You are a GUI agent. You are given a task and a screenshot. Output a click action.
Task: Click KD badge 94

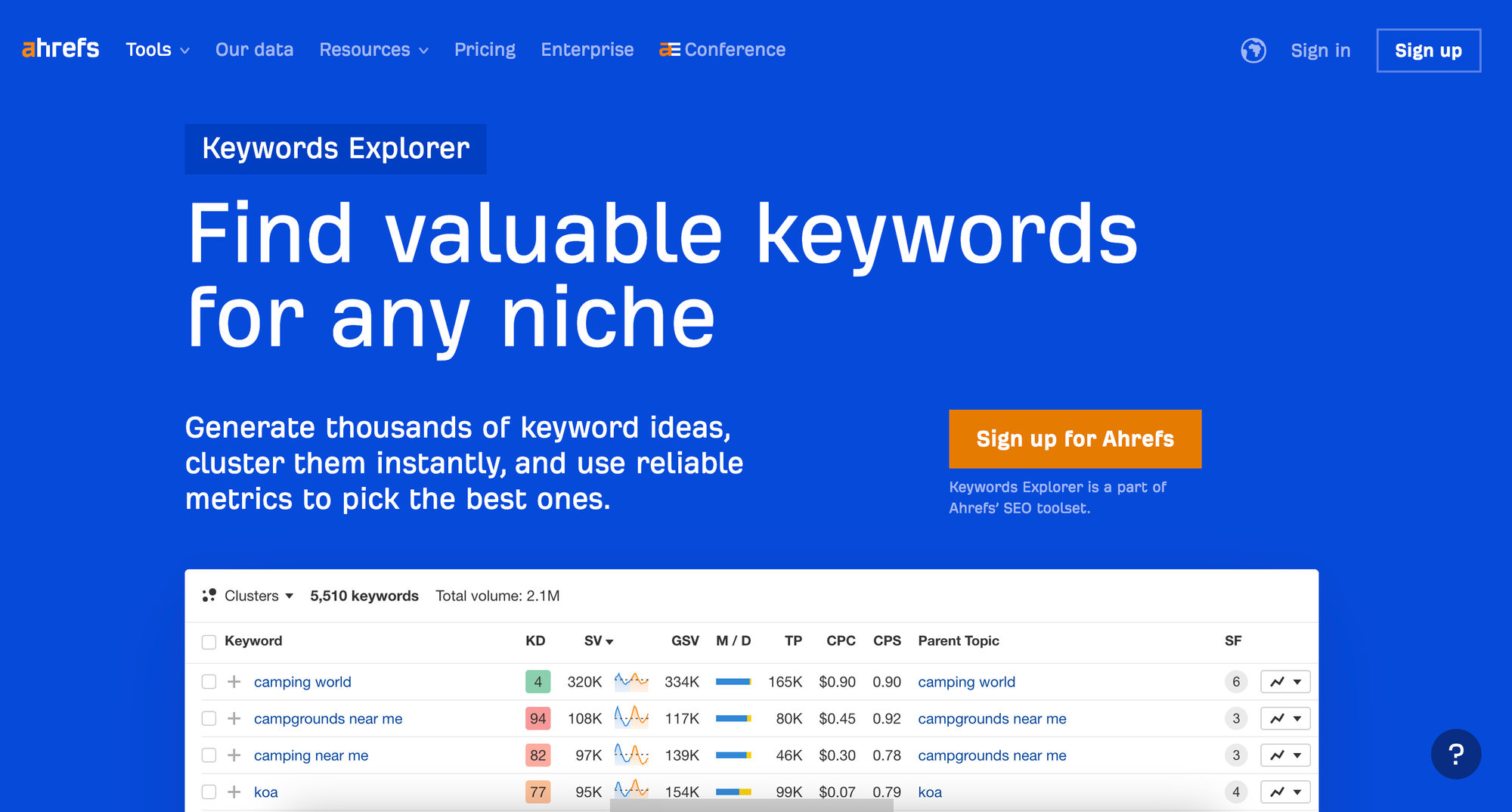538,718
